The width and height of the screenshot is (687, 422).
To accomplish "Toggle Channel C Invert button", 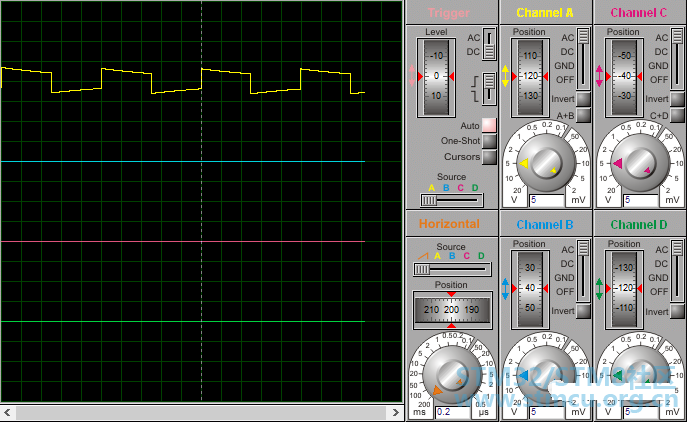I will (677, 99).
